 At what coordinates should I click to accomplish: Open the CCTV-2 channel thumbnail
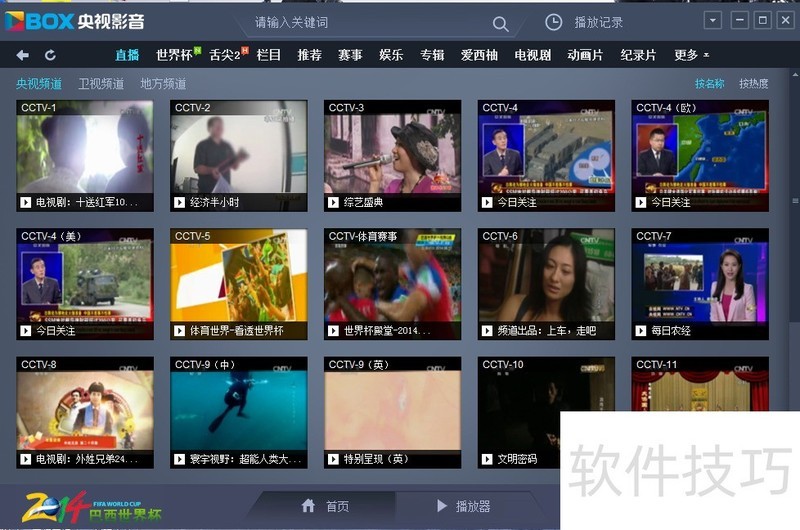pyautogui.click(x=239, y=156)
